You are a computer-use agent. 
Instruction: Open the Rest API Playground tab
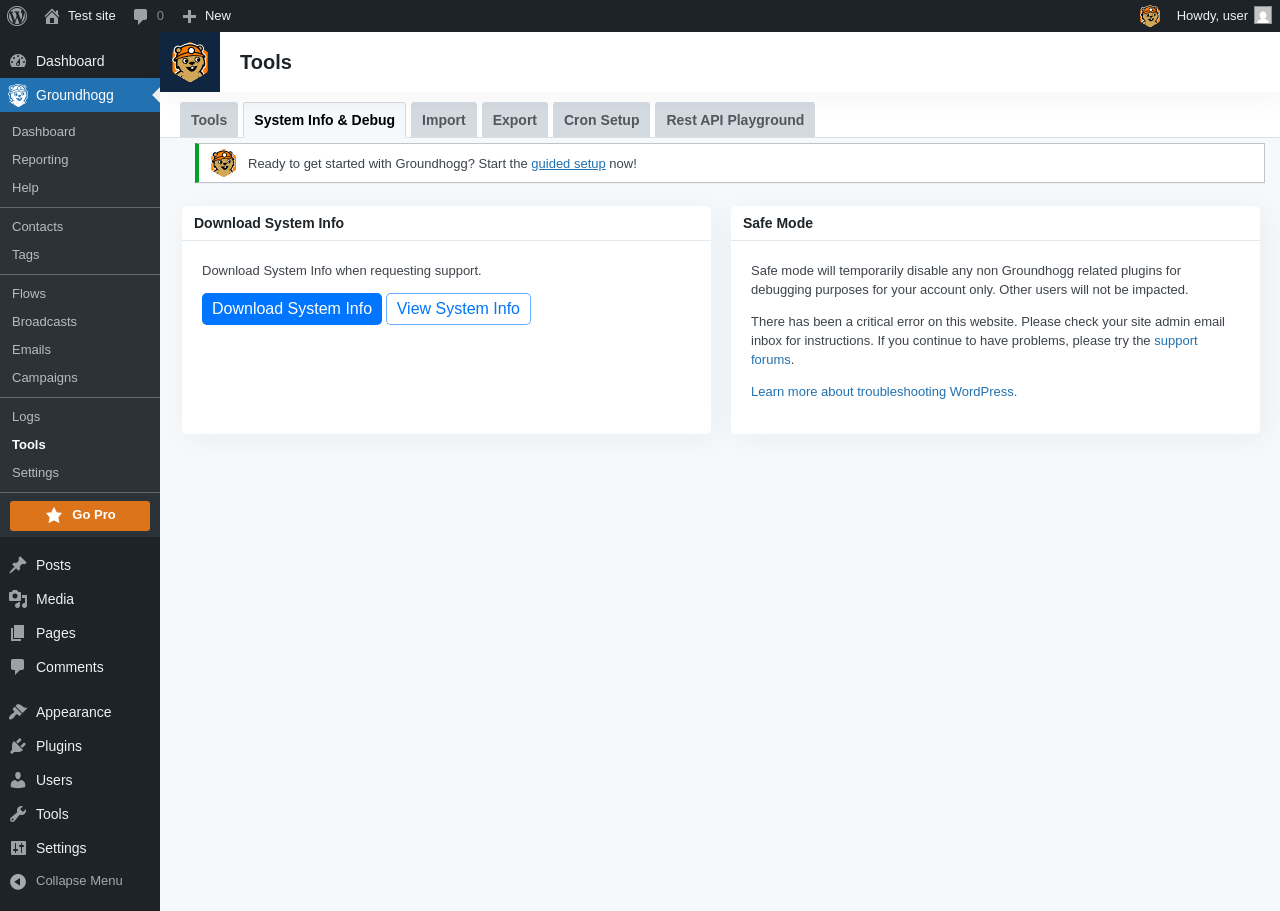click(735, 120)
